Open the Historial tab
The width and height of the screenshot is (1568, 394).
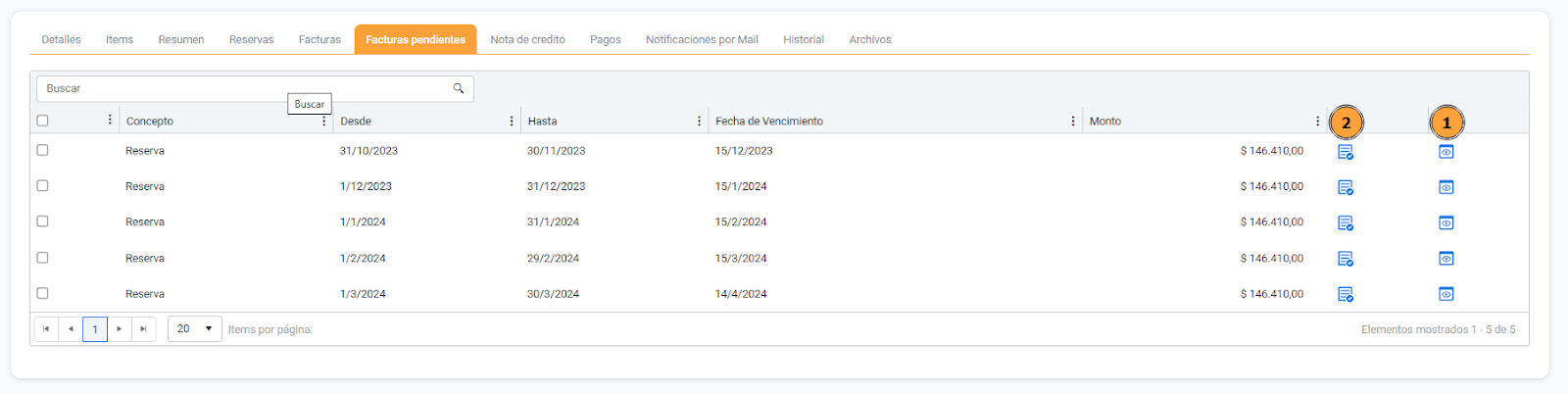pos(804,40)
